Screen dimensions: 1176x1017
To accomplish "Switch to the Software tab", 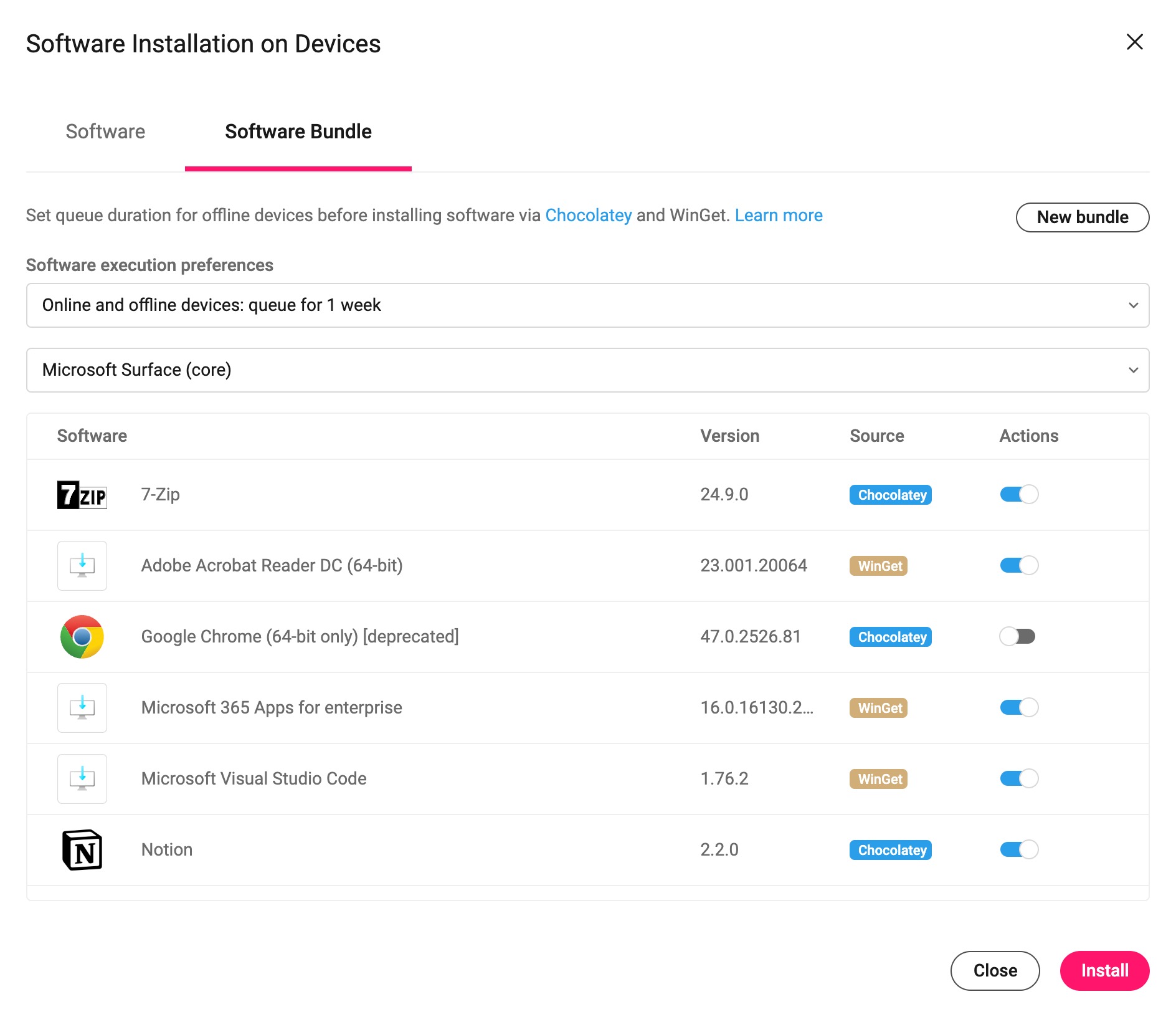I will tap(105, 131).
